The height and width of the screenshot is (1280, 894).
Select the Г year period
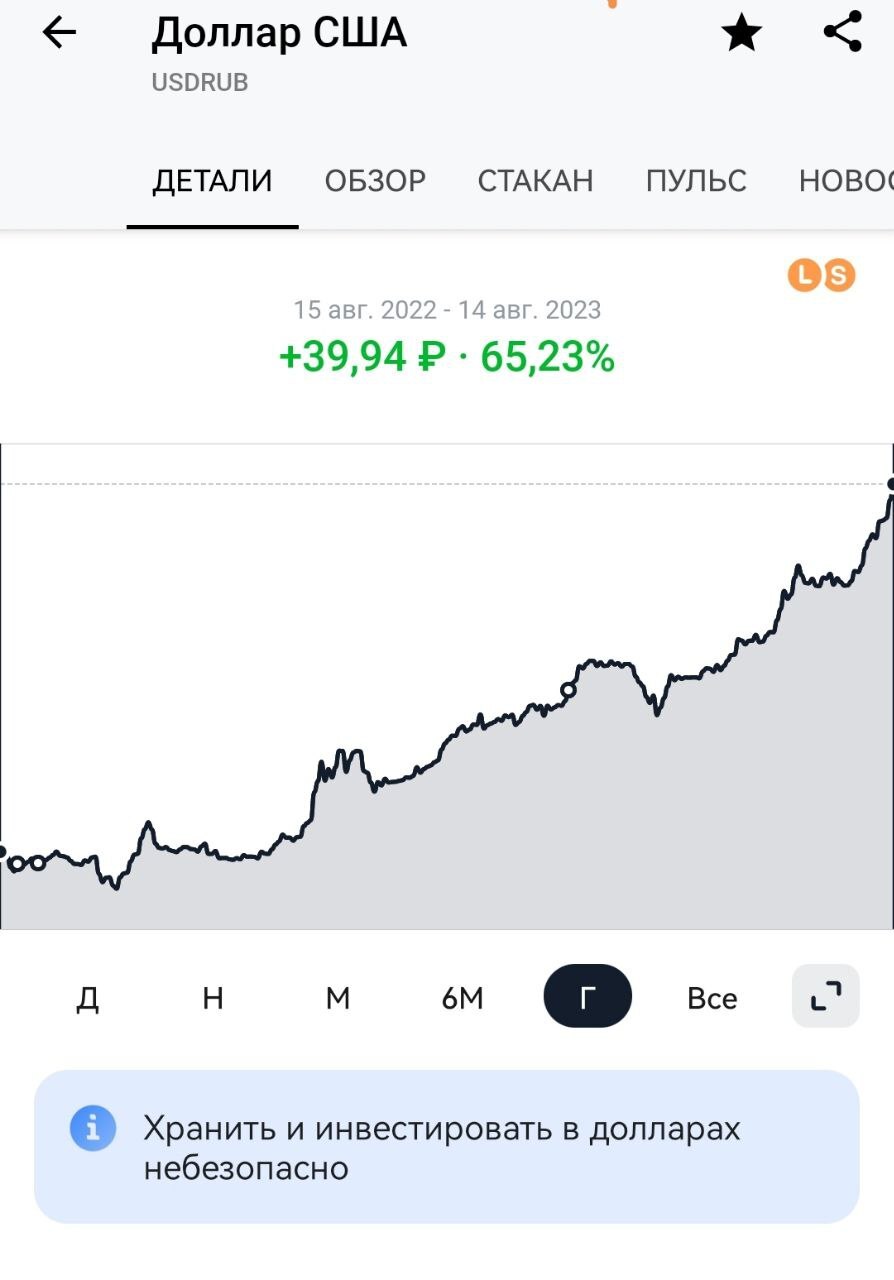(588, 997)
